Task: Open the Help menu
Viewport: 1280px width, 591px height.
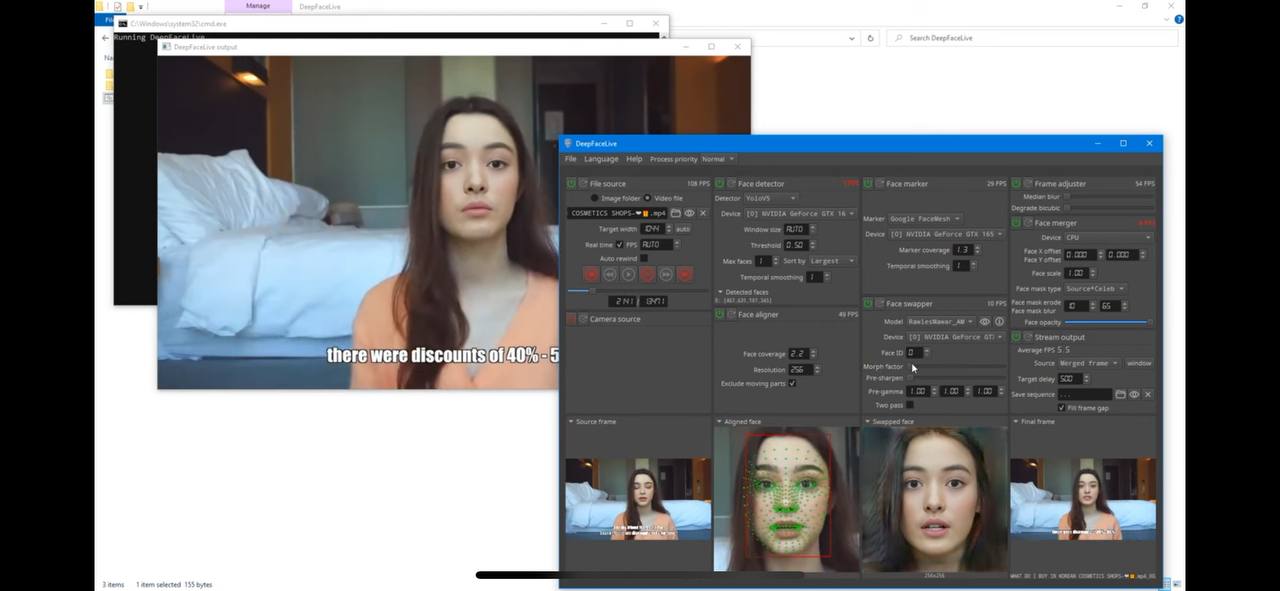Action: point(634,159)
